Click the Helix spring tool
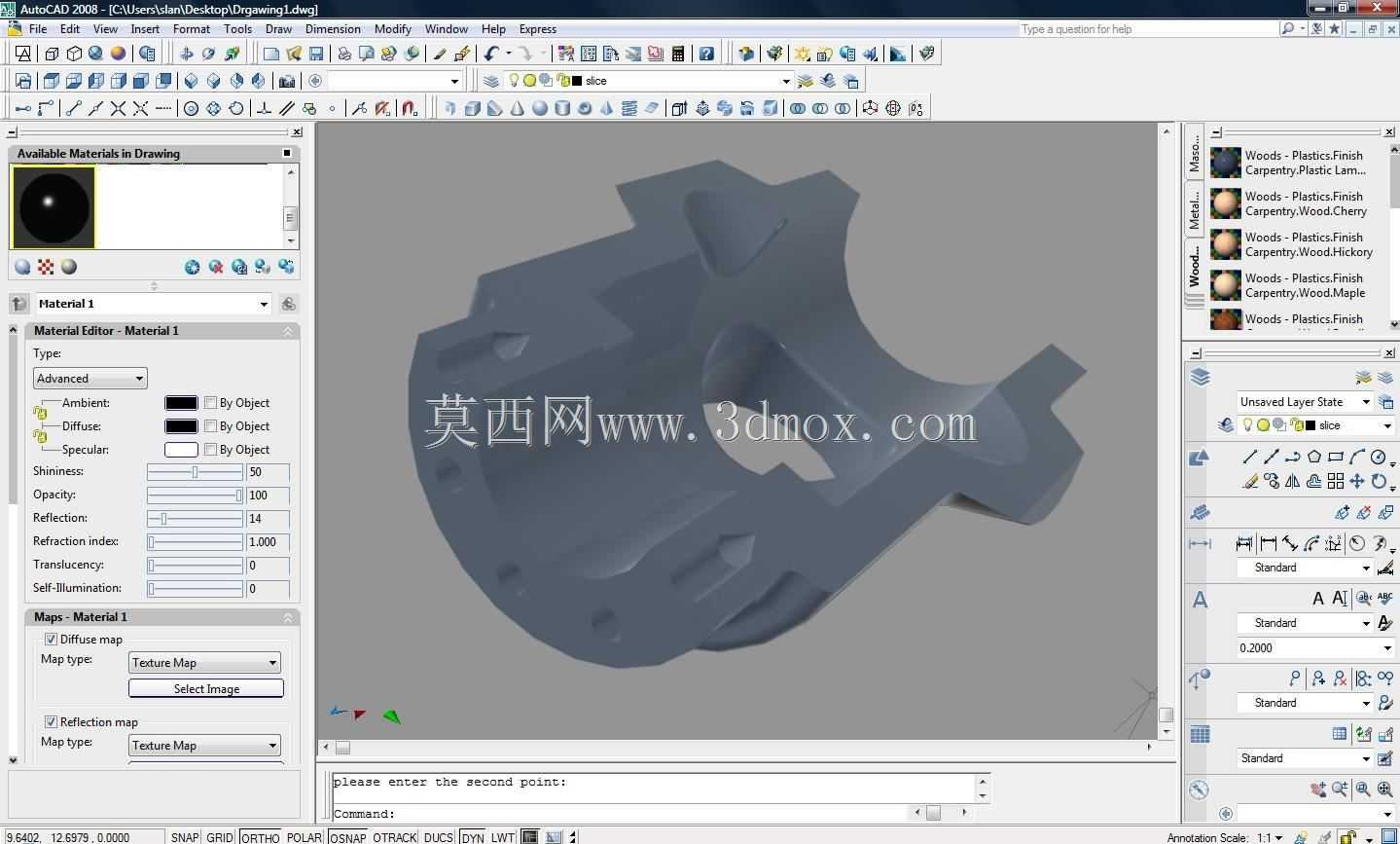The height and width of the screenshot is (844, 1400). tap(629, 108)
